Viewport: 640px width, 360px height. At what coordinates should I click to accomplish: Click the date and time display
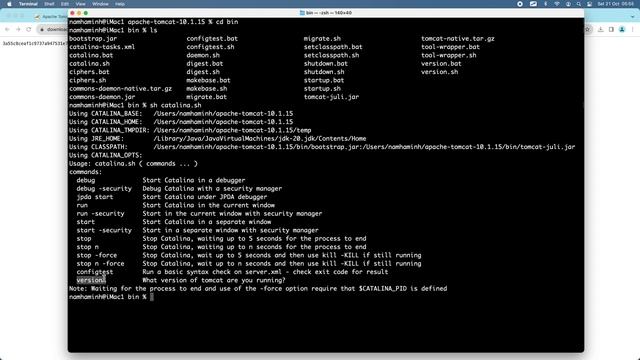tap(616, 4)
